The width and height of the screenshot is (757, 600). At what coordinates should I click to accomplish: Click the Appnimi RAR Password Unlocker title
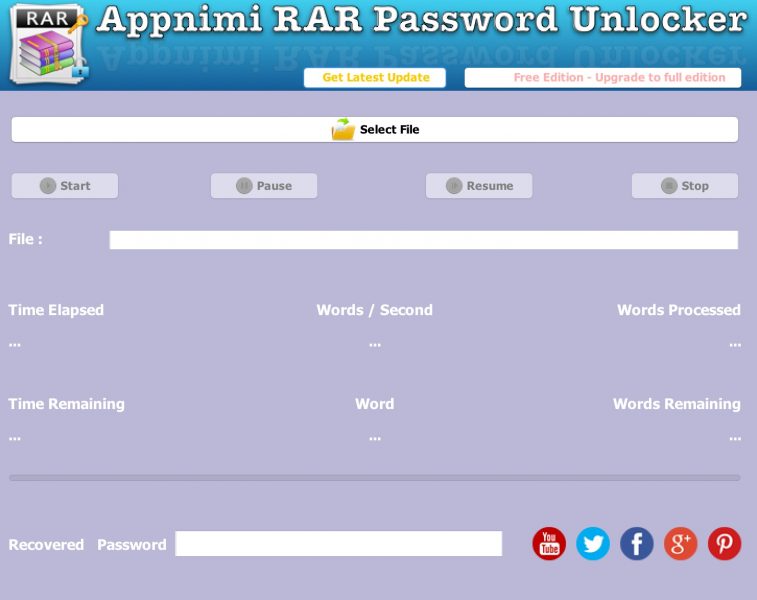422,20
